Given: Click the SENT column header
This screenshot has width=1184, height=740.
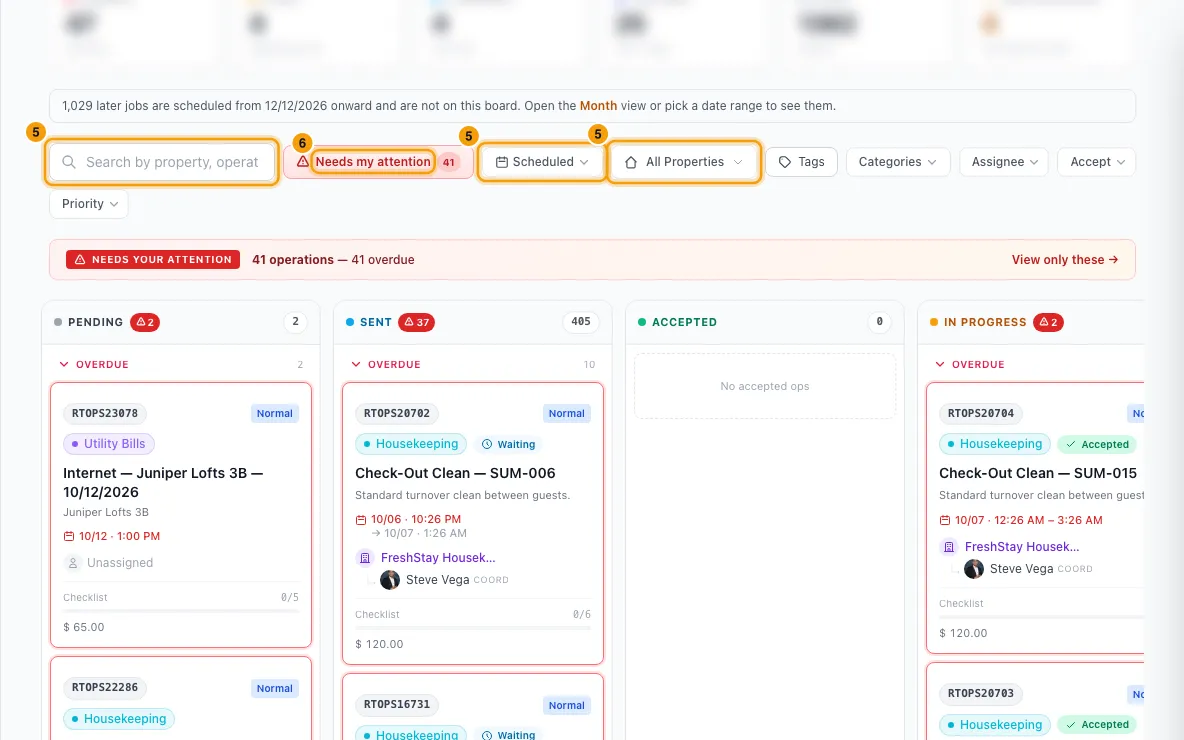Looking at the screenshot, I should (x=375, y=322).
